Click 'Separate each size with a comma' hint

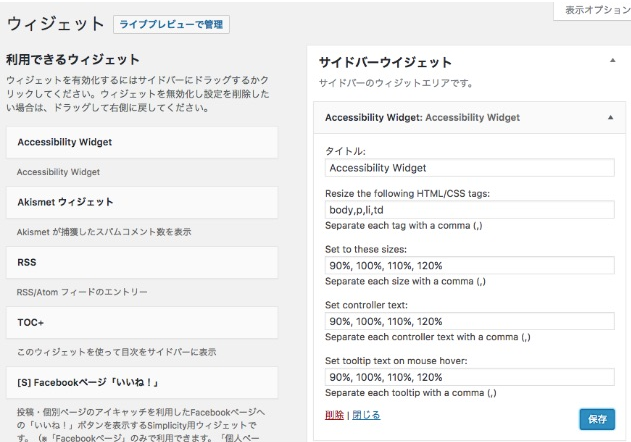(x=405, y=281)
